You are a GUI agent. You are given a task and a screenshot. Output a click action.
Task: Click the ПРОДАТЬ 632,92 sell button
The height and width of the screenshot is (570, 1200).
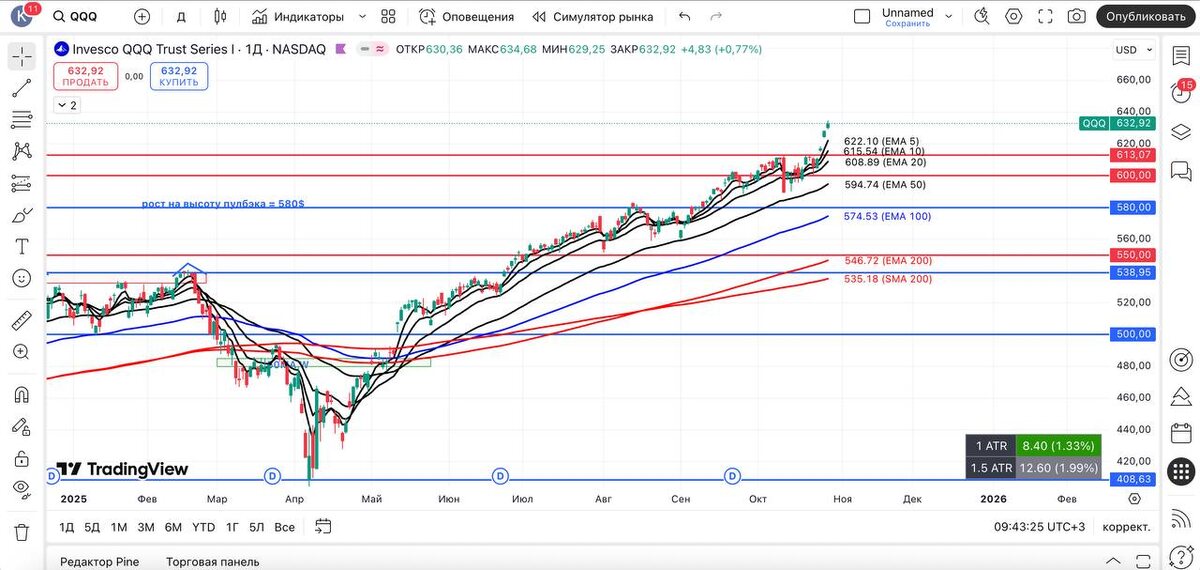[x=85, y=76]
